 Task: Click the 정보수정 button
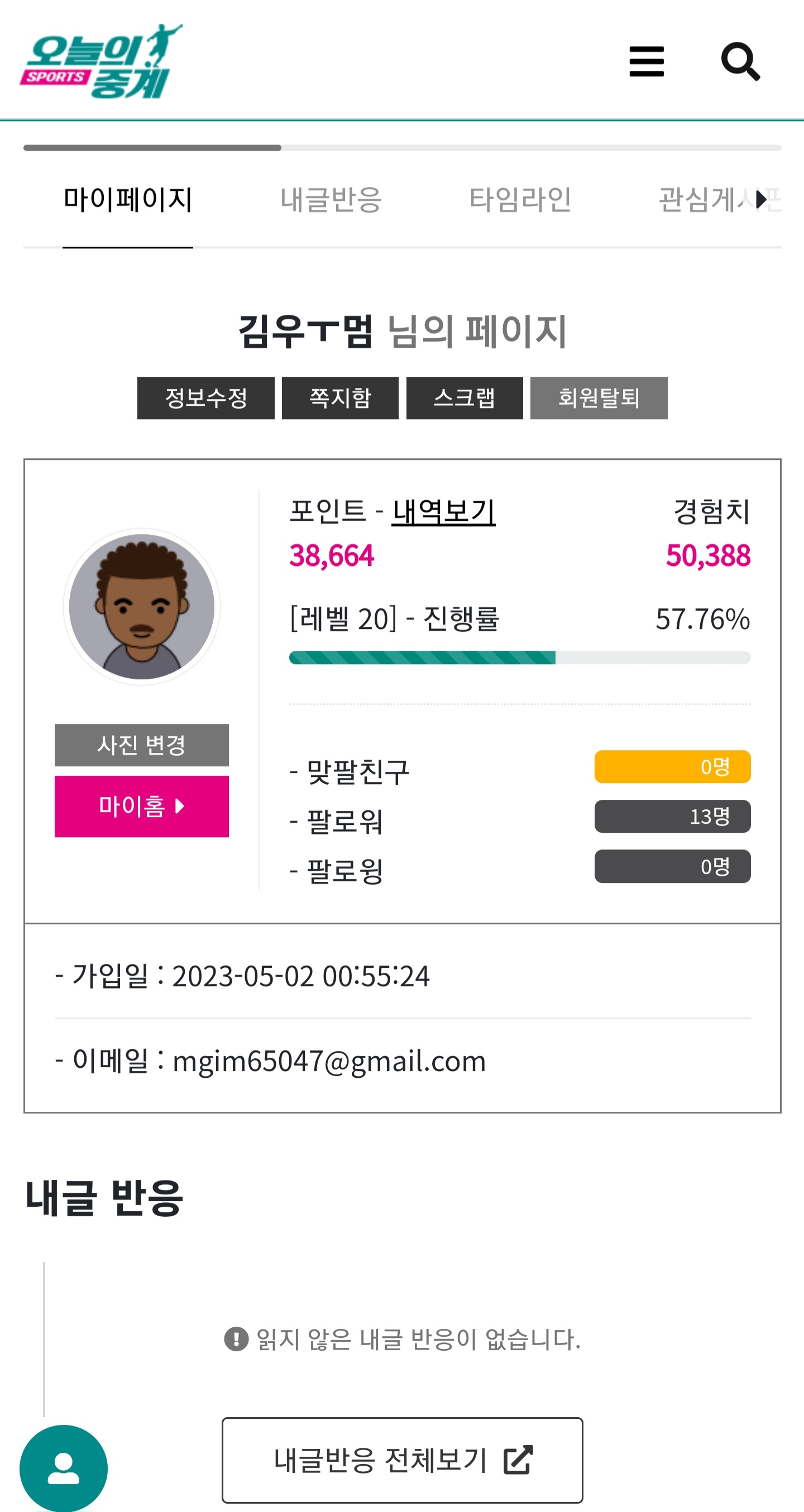point(205,398)
